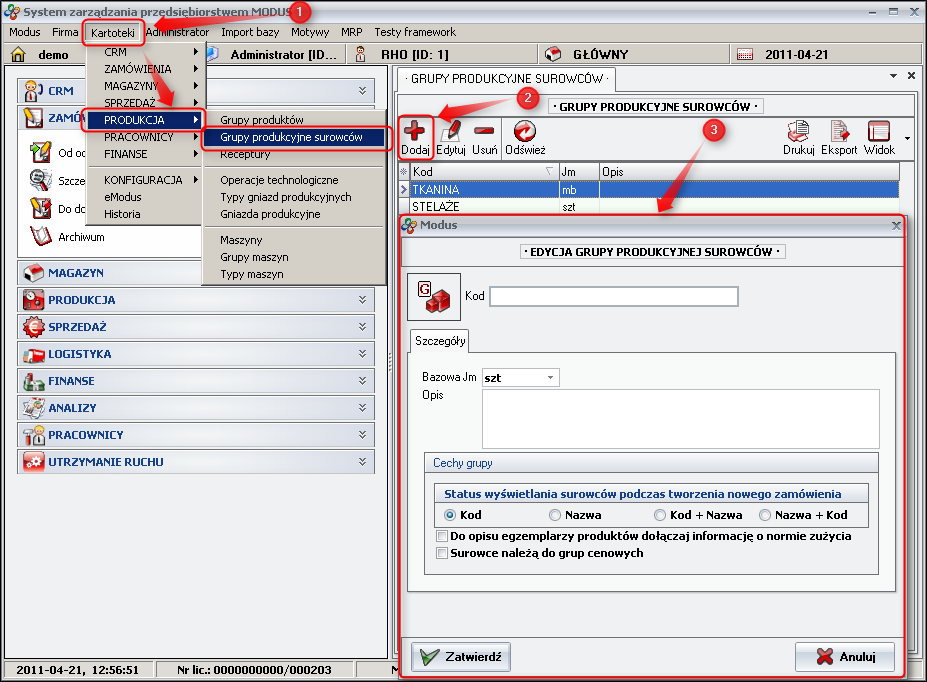Screen dimensions: 927x682
Task: Check the norm usage info checkbox
Action: click(442, 536)
